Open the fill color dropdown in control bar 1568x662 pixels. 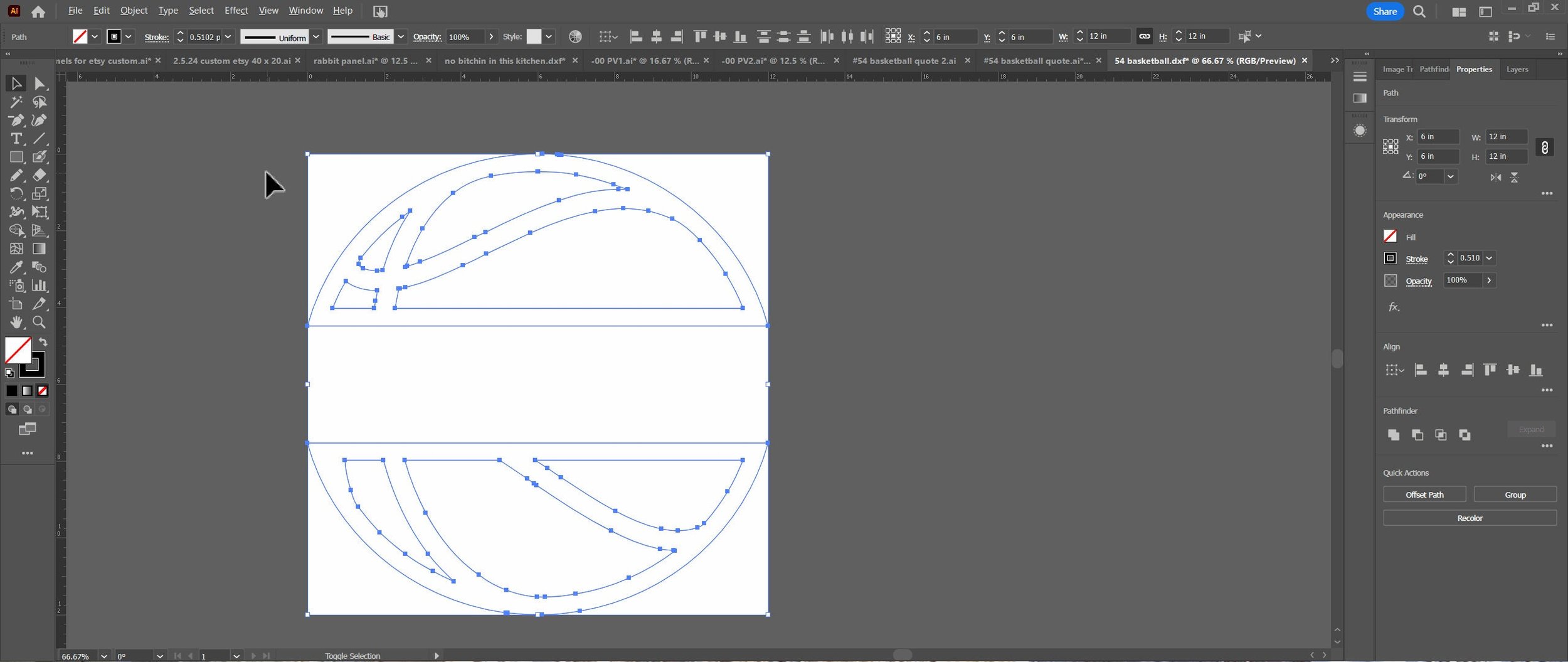tap(95, 36)
